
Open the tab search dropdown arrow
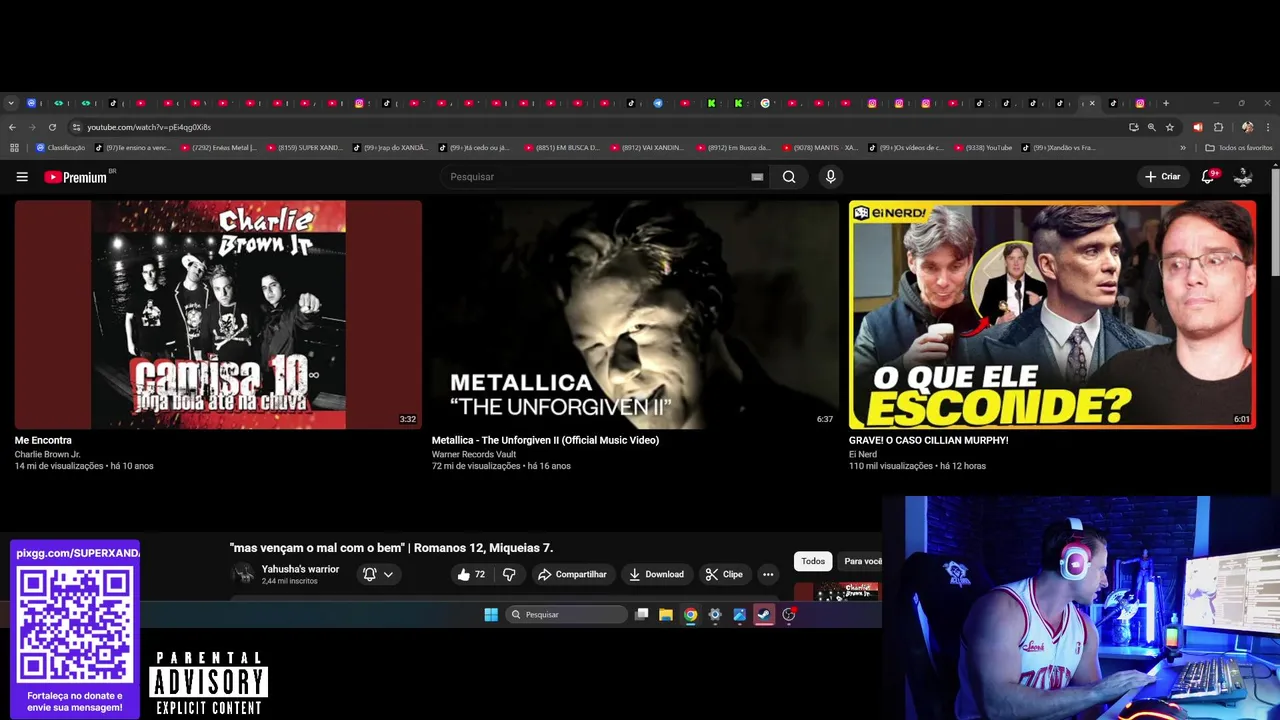click(11, 103)
